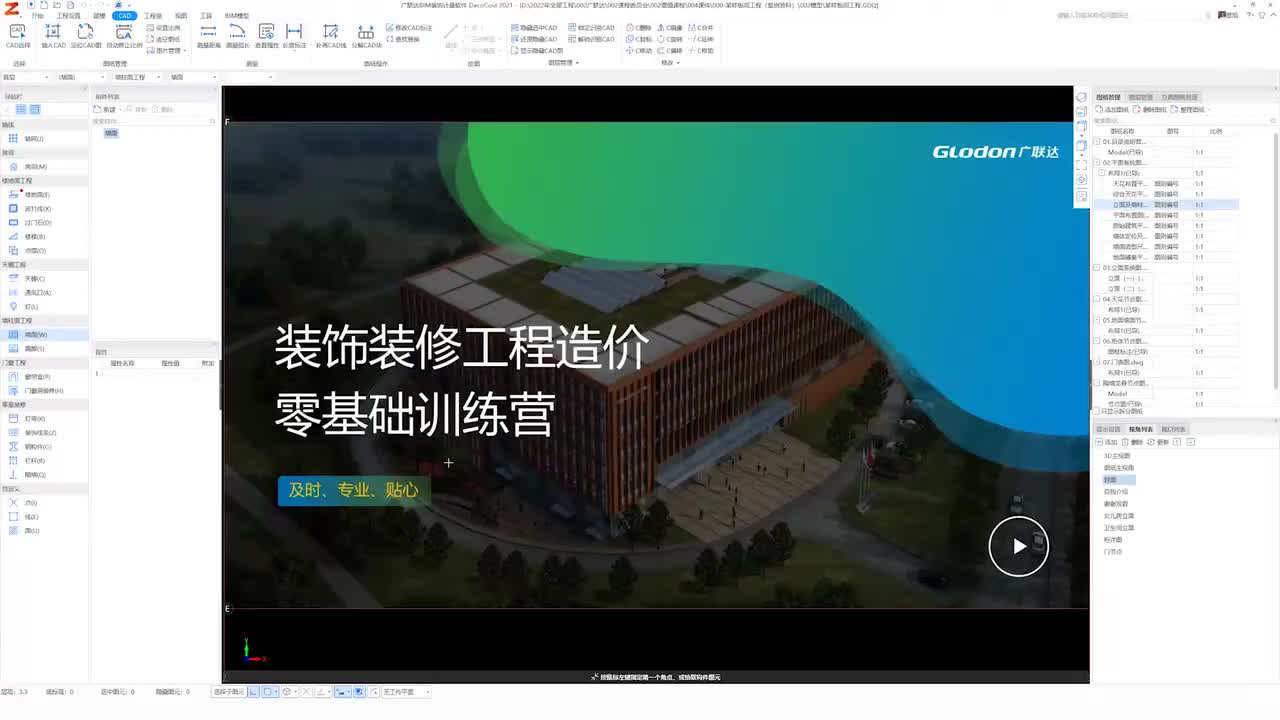This screenshot has width=1280, height=720.
Task: Click the play button on the slide
Action: pos(1018,546)
